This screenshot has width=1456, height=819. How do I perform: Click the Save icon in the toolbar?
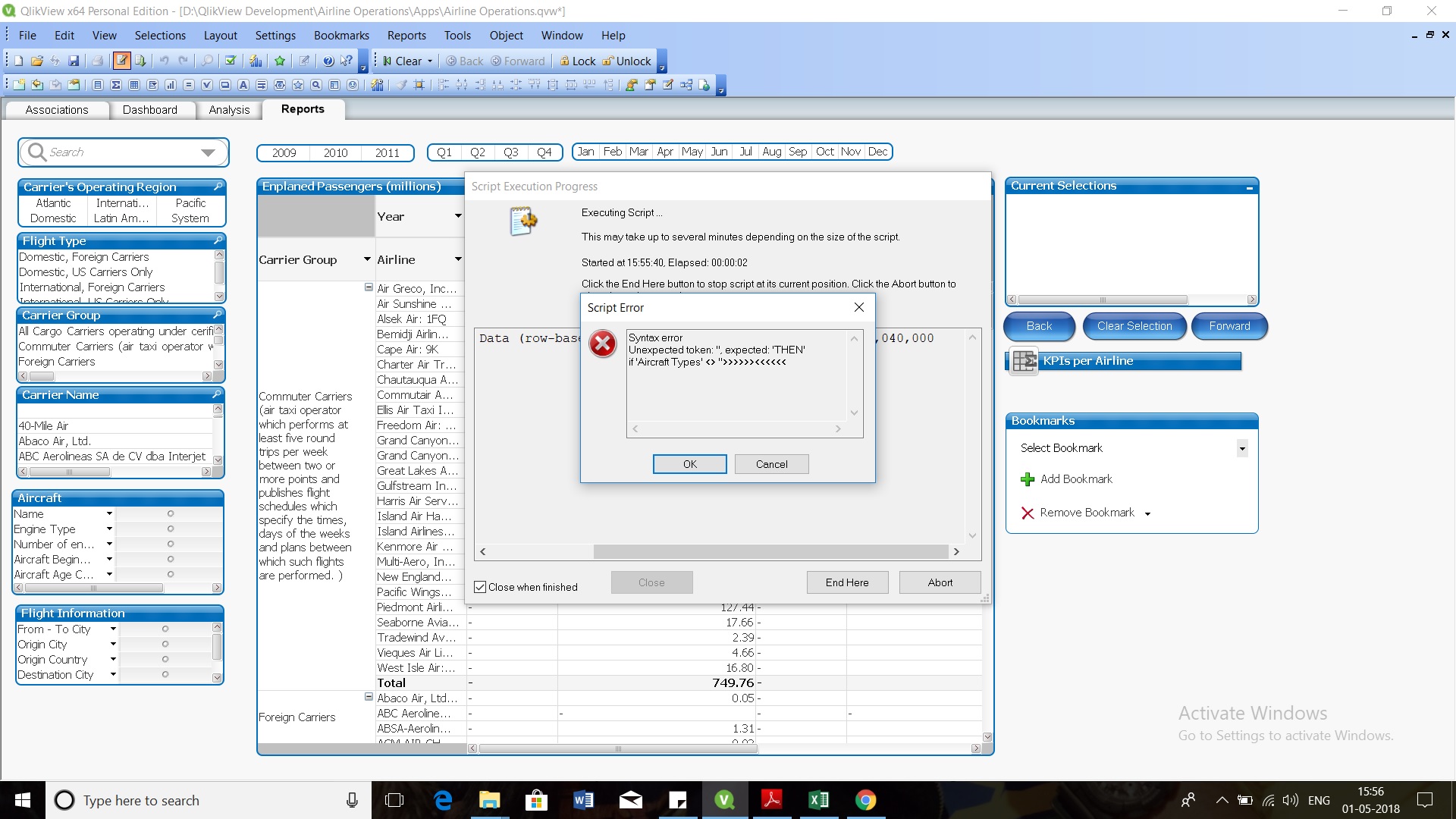(x=74, y=61)
